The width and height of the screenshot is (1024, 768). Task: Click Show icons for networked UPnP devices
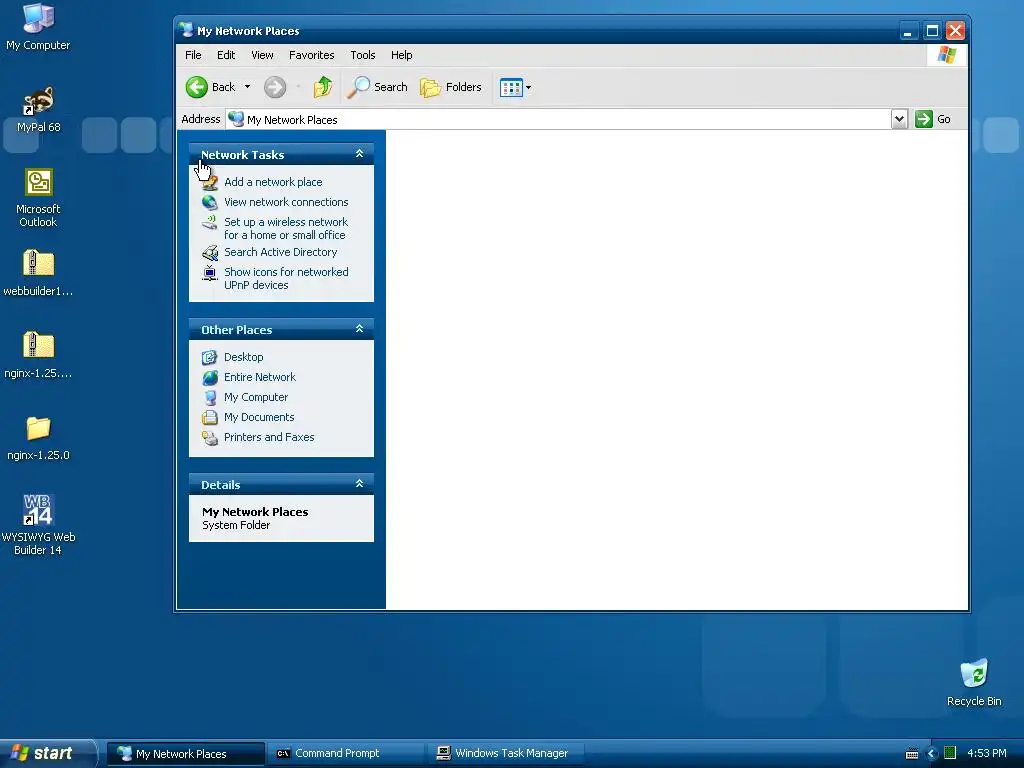click(x=286, y=278)
